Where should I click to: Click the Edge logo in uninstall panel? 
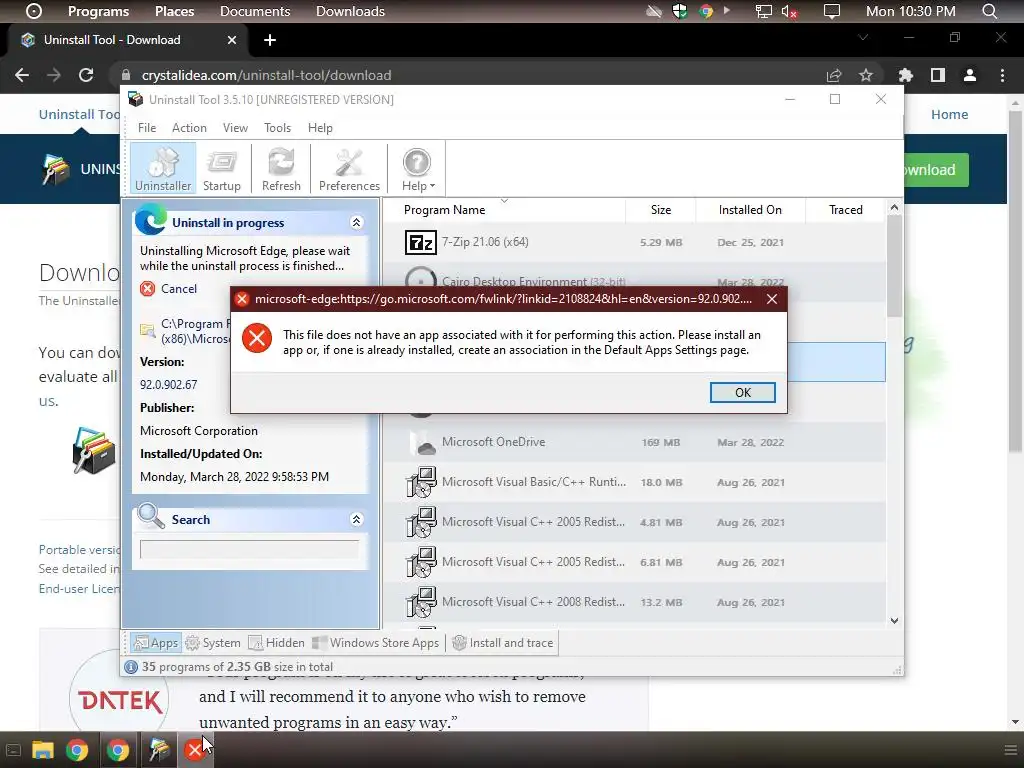(x=150, y=219)
